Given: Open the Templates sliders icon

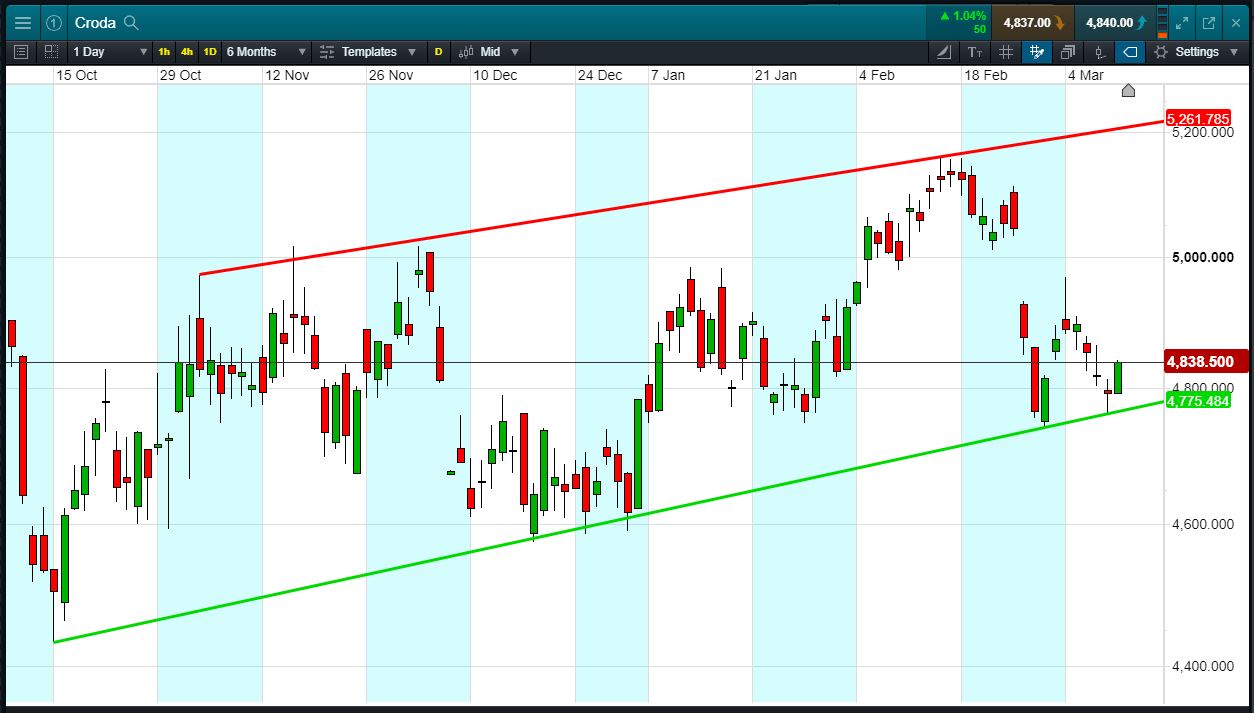Looking at the screenshot, I should (x=326, y=52).
